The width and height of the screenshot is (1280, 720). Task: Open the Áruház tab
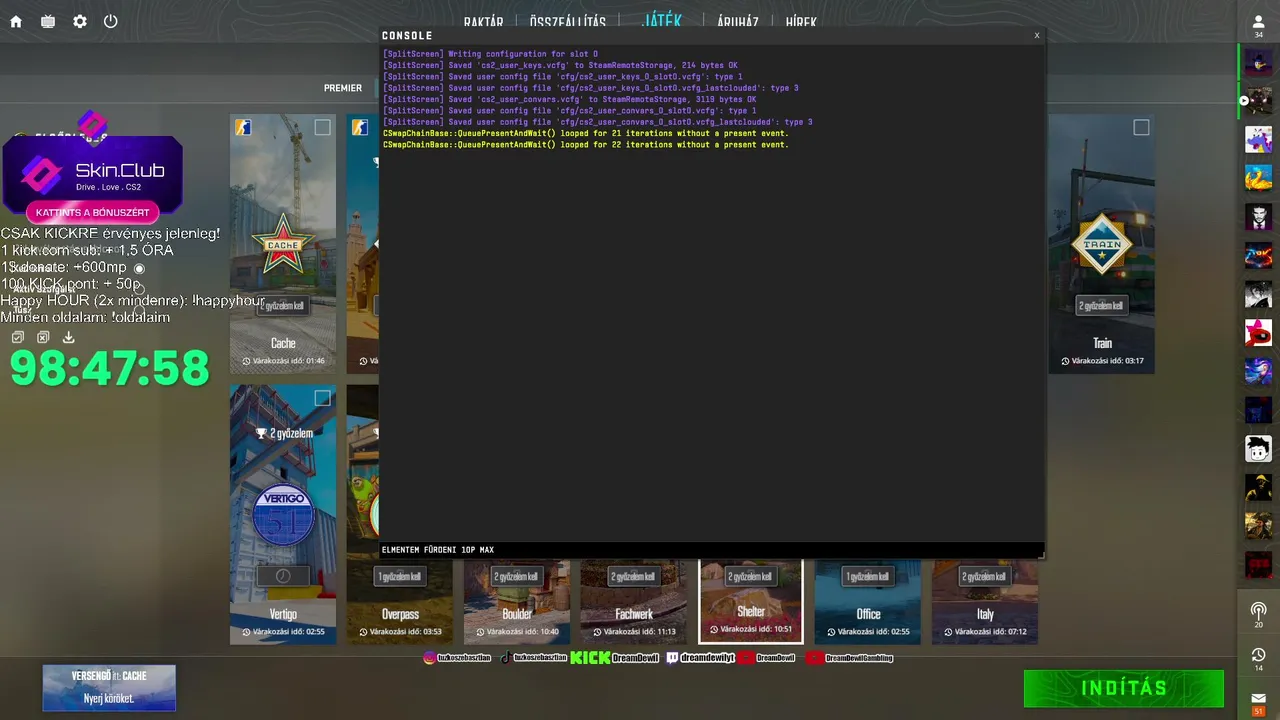pyautogui.click(x=738, y=22)
